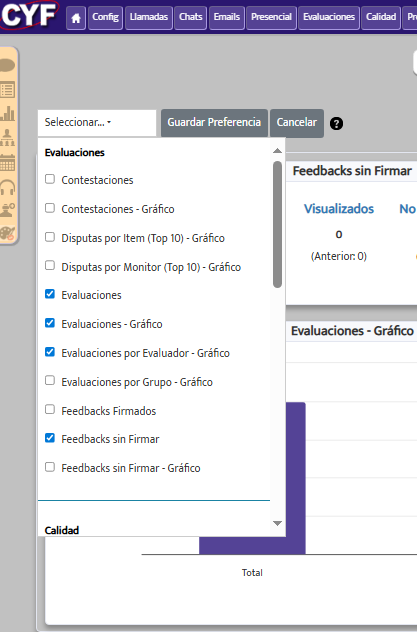417x632 pixels.
Task: Open the organization hierarchy sidebar icon
Action: click(x=7, y=138)
